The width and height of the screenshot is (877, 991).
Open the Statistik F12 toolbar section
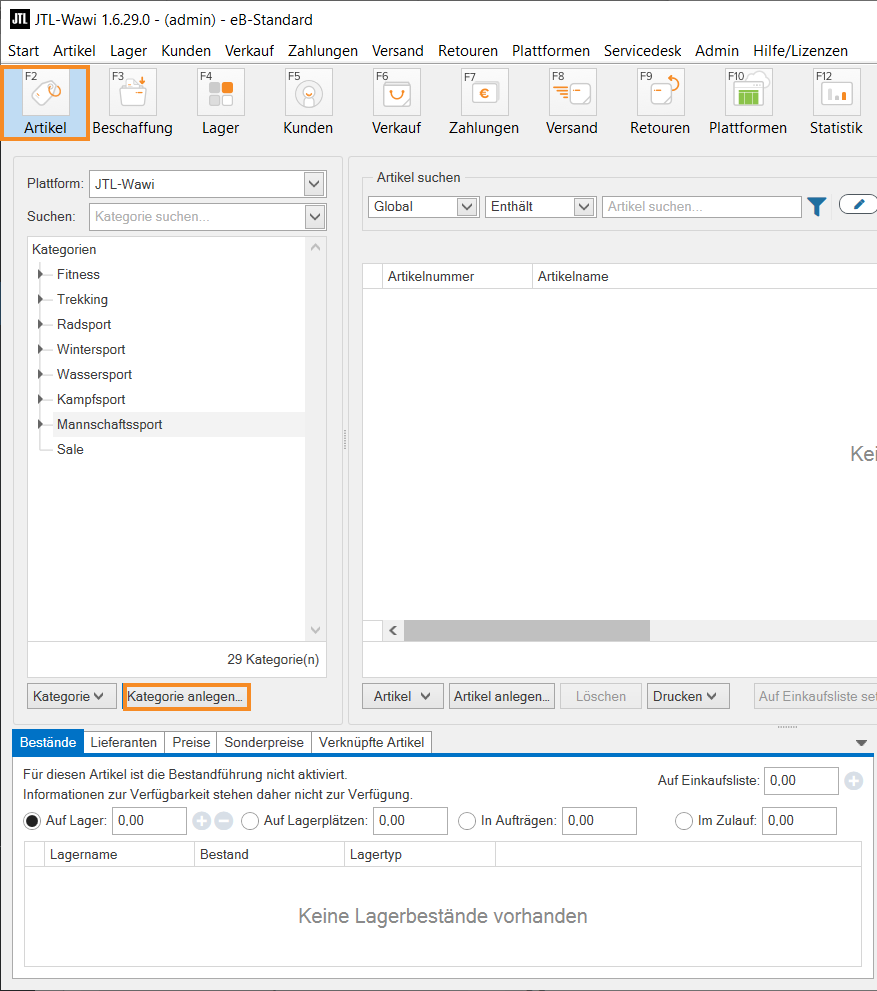[x=836, y=102]
